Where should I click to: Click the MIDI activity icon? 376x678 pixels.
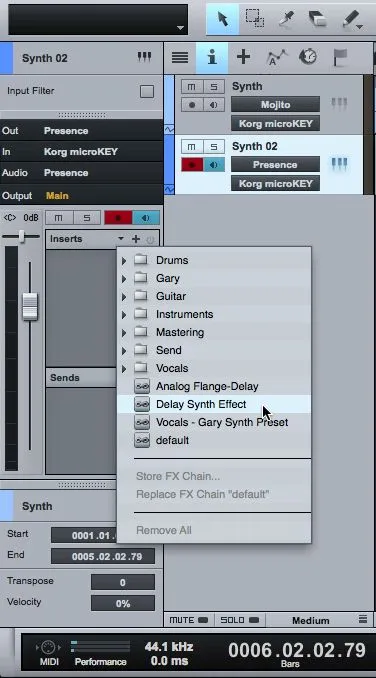tap(48, 647)
